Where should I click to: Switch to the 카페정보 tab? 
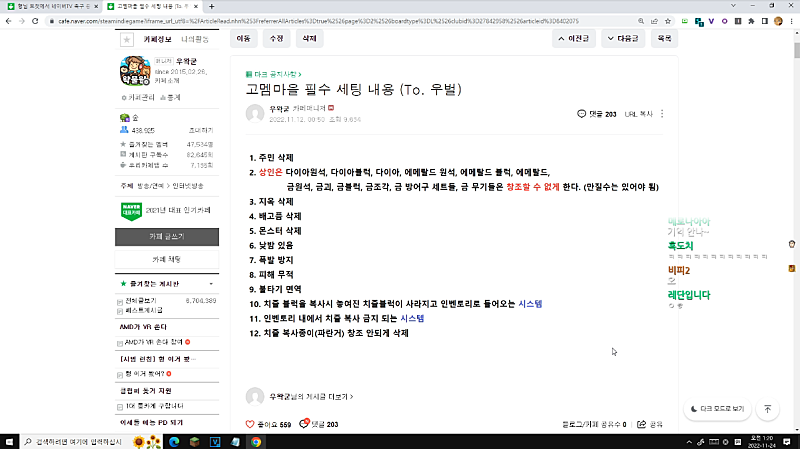157,39
